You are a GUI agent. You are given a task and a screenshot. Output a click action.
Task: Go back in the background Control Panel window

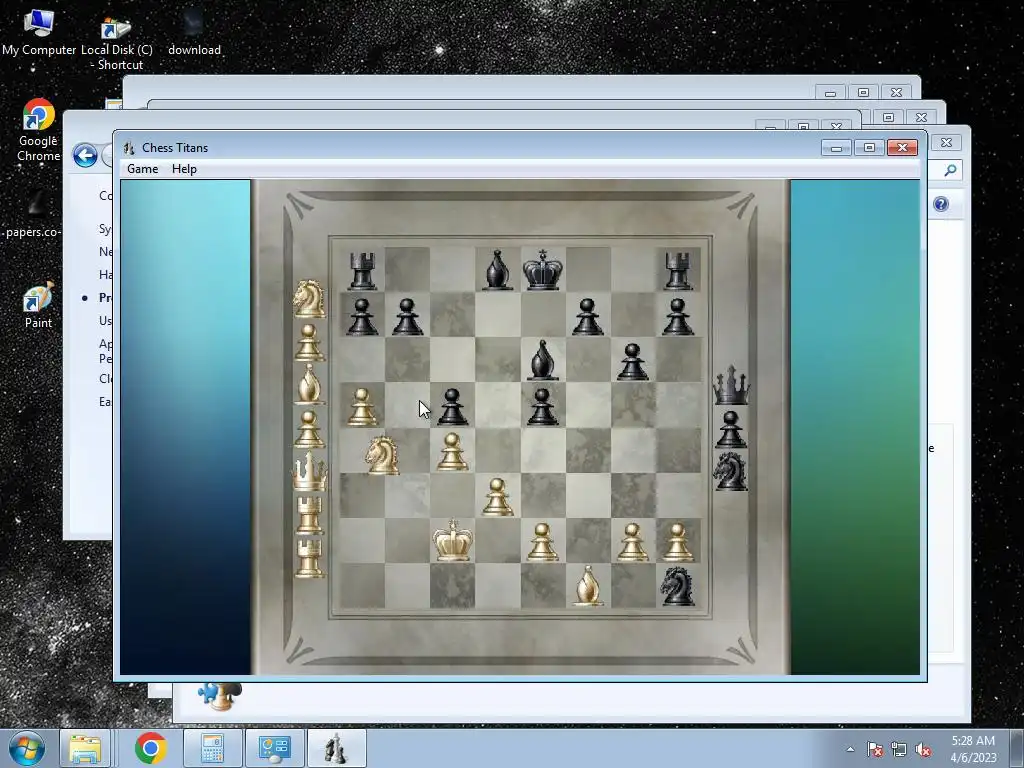pos(86,155)
